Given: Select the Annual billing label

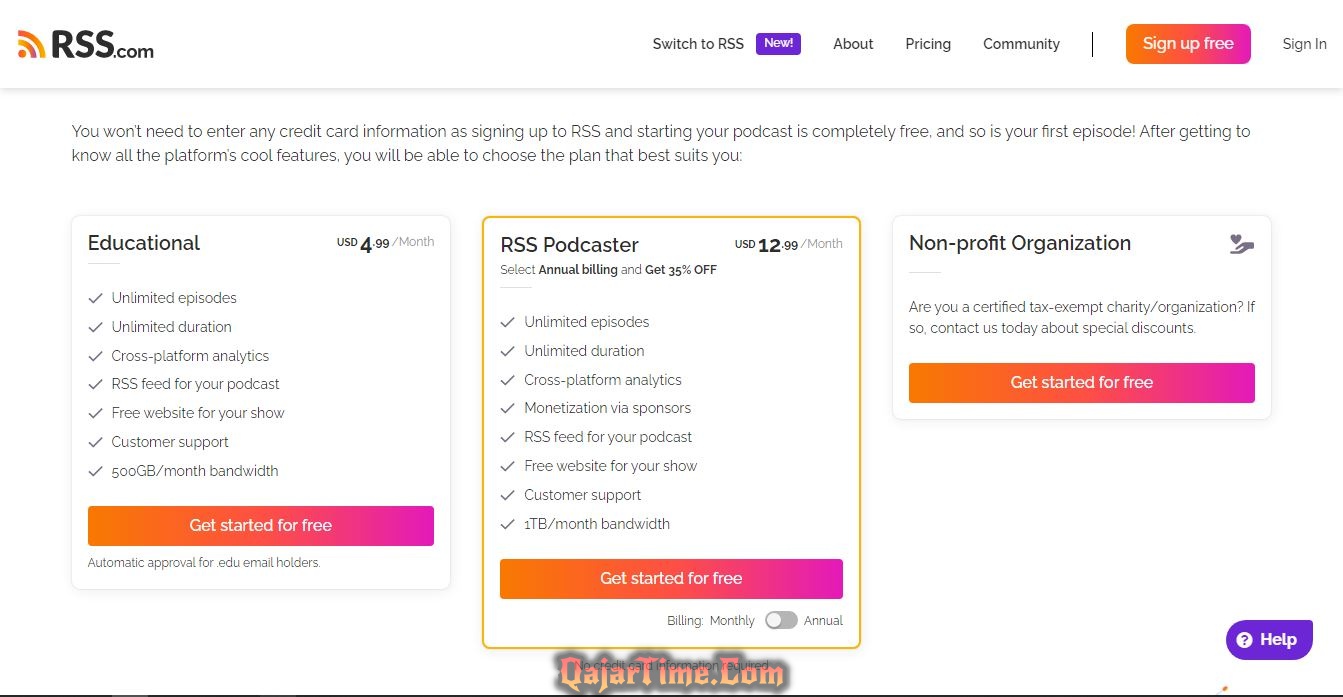Looking at the screenshot, I should point(823,621).
